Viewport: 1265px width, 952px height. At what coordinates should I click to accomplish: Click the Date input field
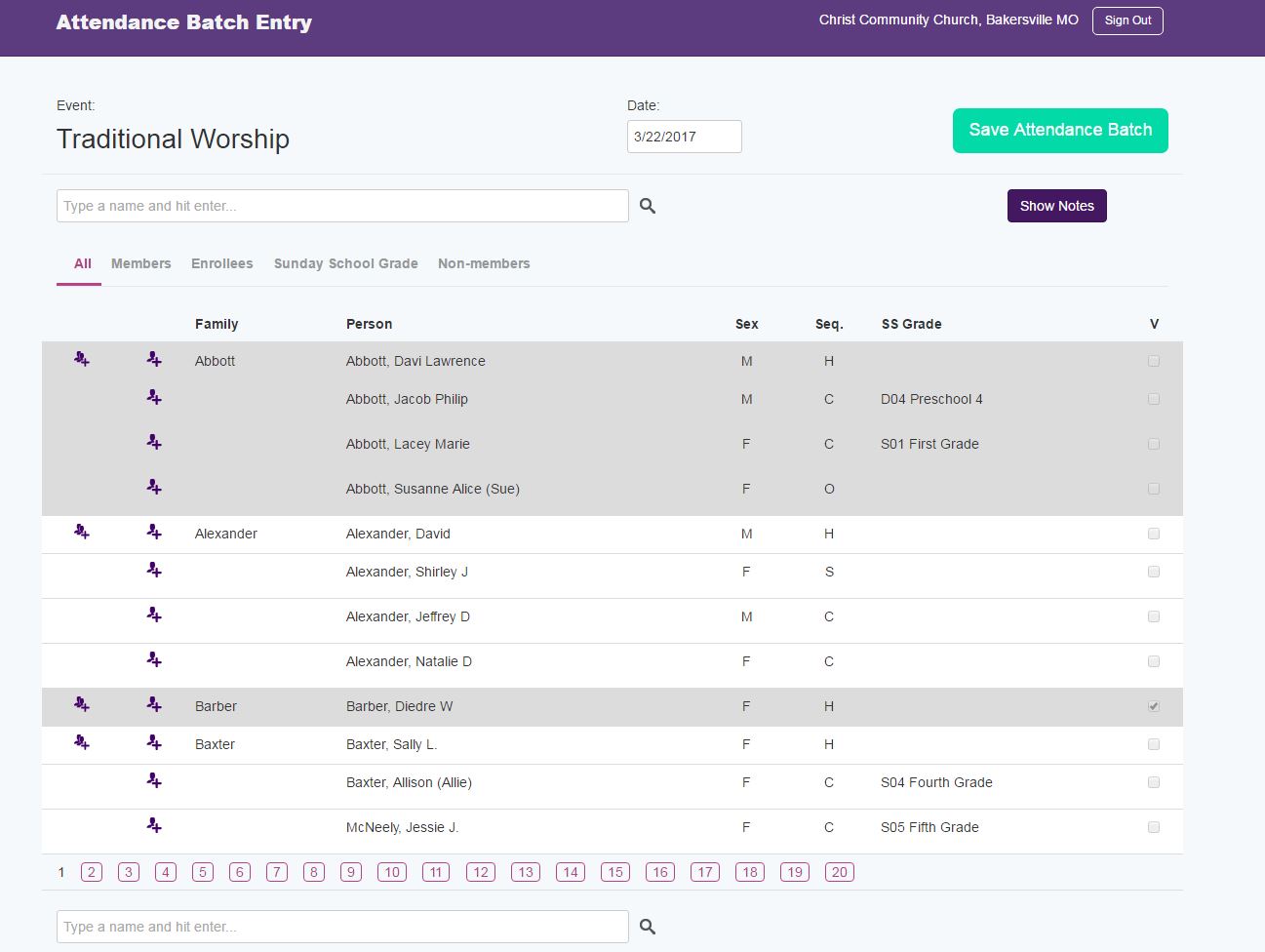[x=684, y=137]
